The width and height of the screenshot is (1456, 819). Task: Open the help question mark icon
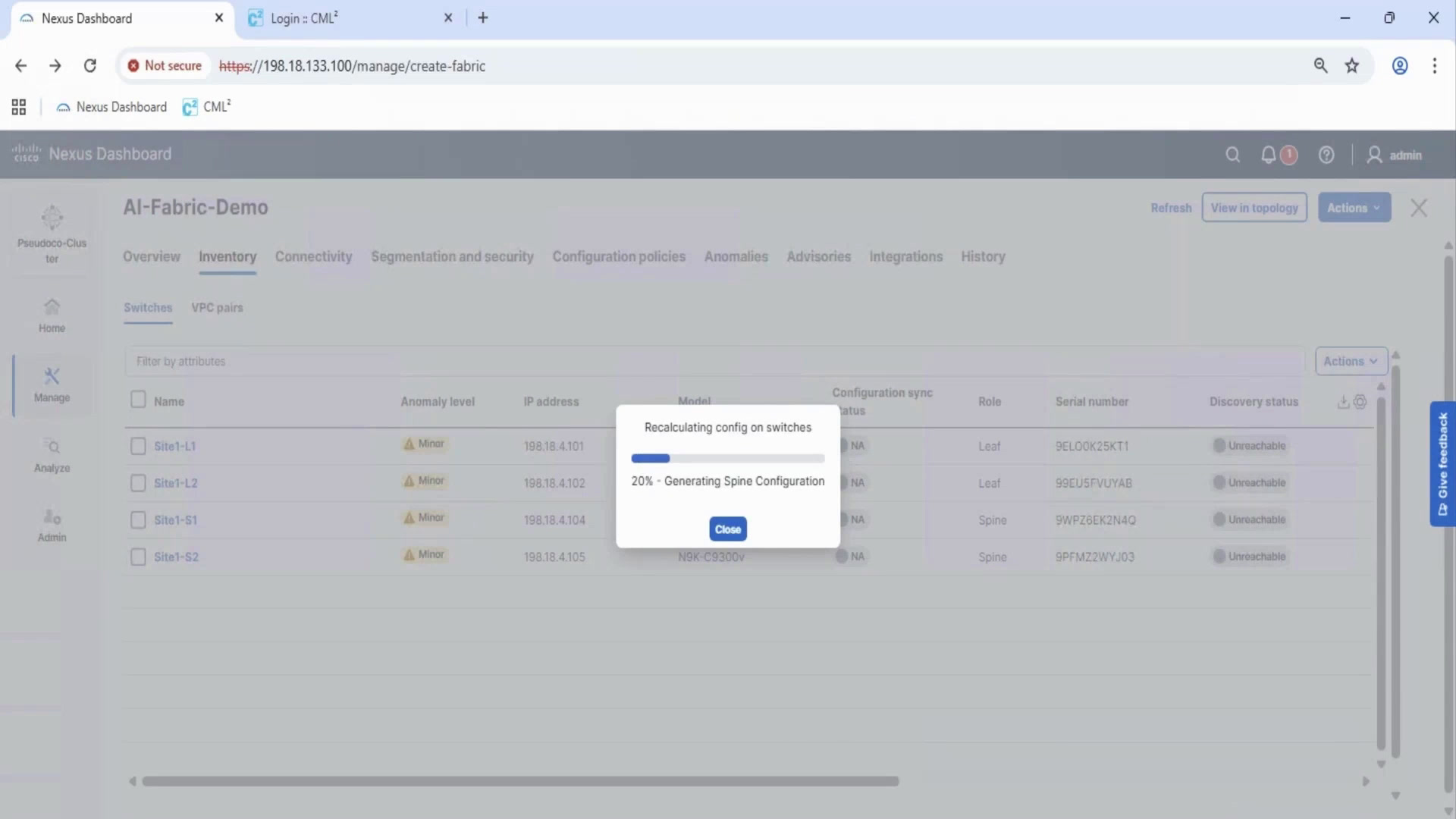(1326, 155)
